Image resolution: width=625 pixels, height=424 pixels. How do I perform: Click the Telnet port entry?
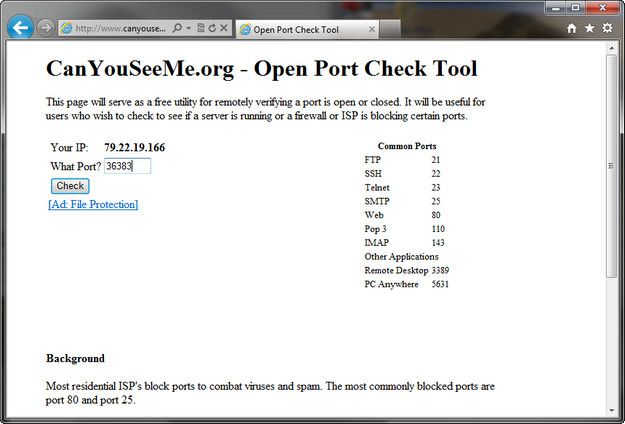(x=402, y=188)
